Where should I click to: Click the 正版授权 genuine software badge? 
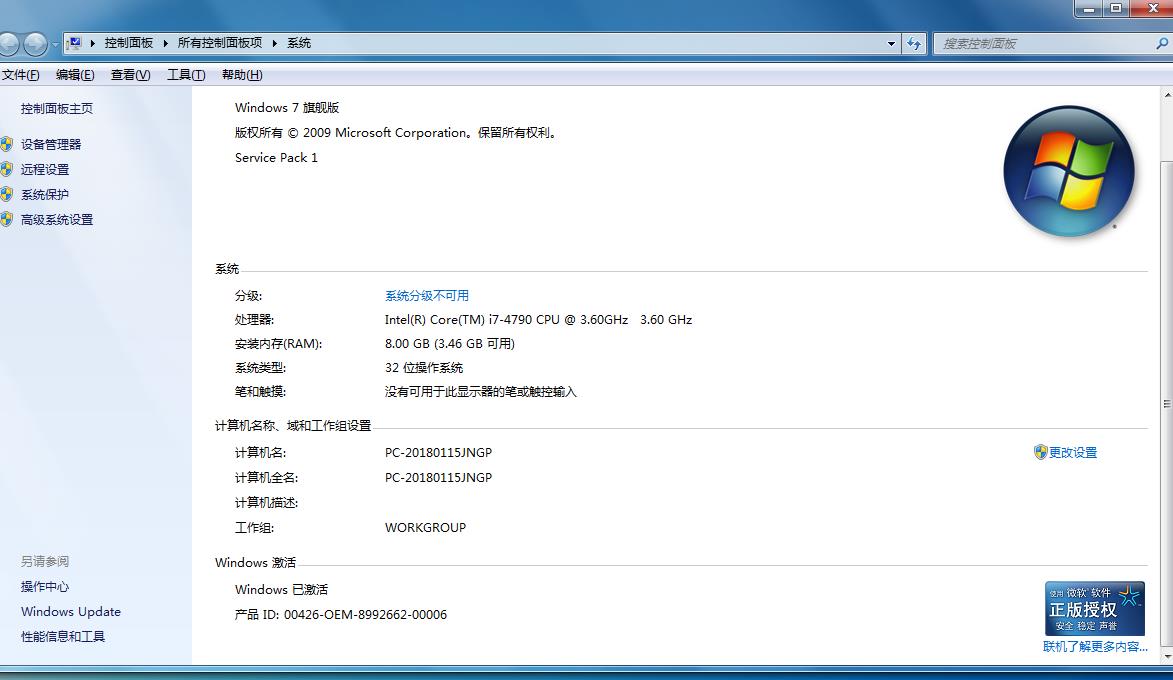1094,608
